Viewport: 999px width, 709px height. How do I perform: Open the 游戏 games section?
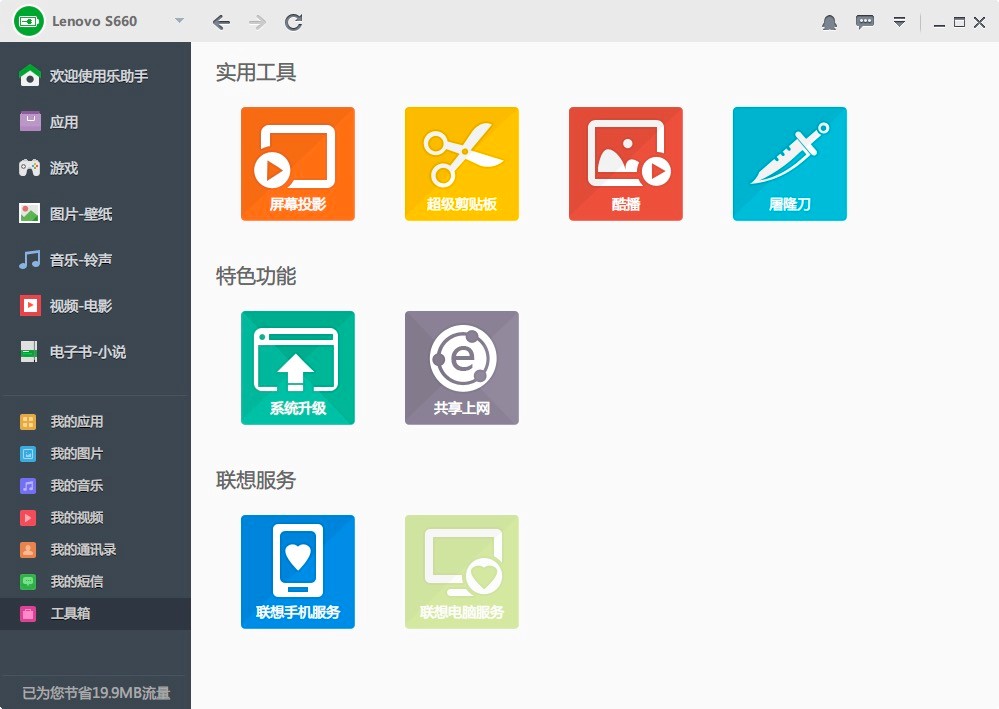point(96,168)
